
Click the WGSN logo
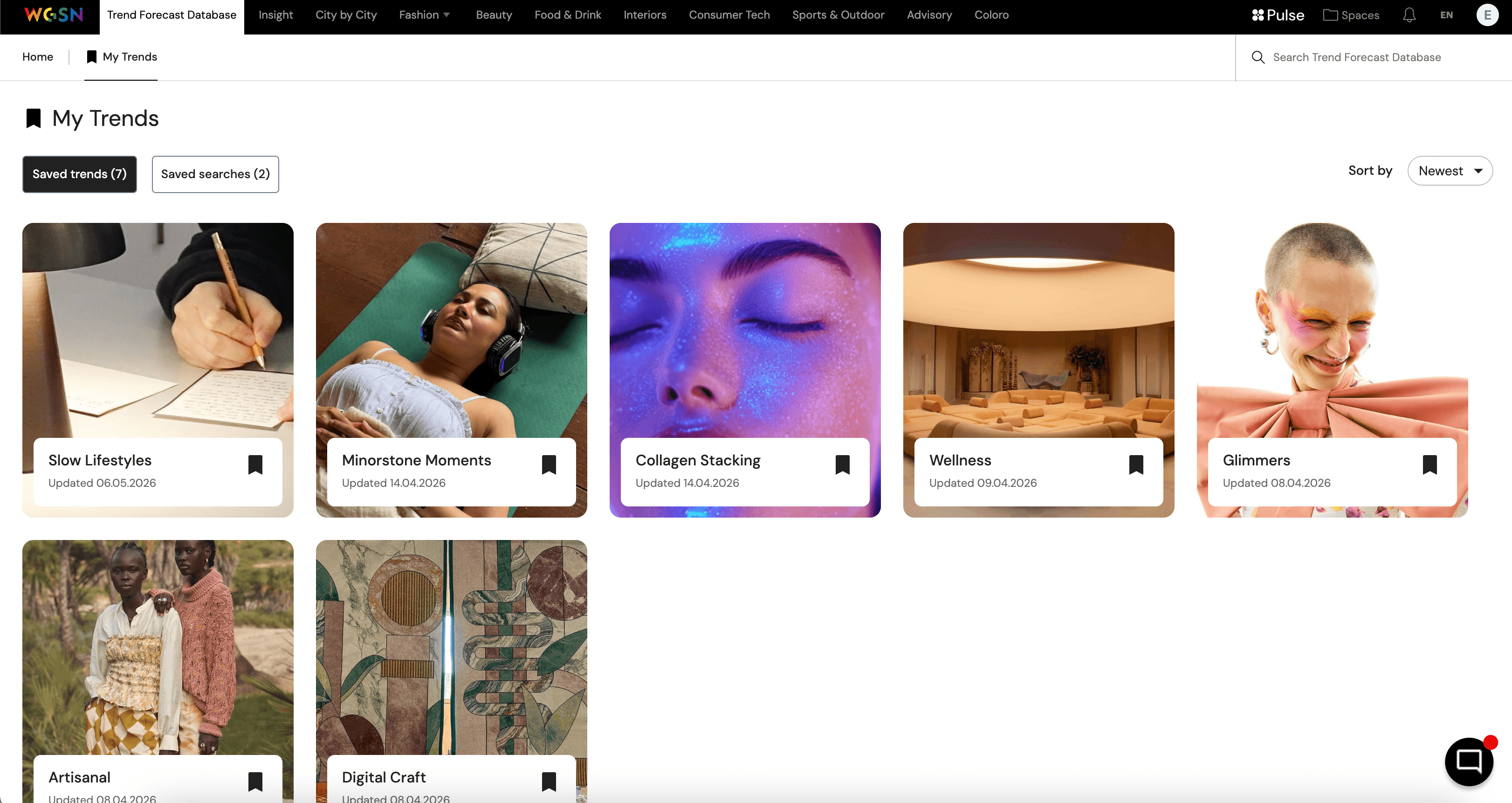coord(54,14)
